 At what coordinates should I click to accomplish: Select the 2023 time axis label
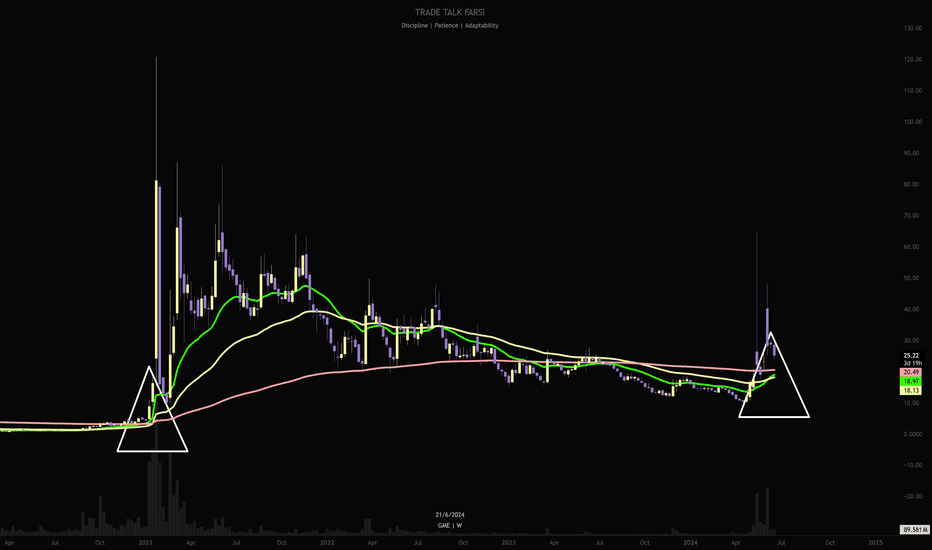tap(509, 543)
